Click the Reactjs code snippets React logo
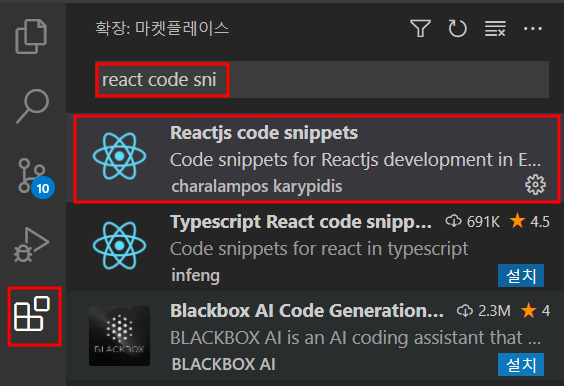The width and height of the screenshot is (564, 386). click(x=119, y=156)
